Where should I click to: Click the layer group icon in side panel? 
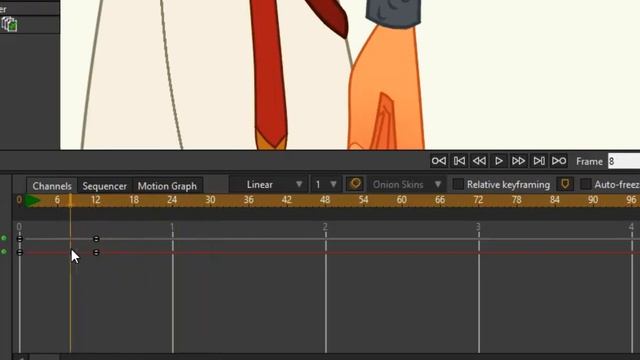coord(9,24)
